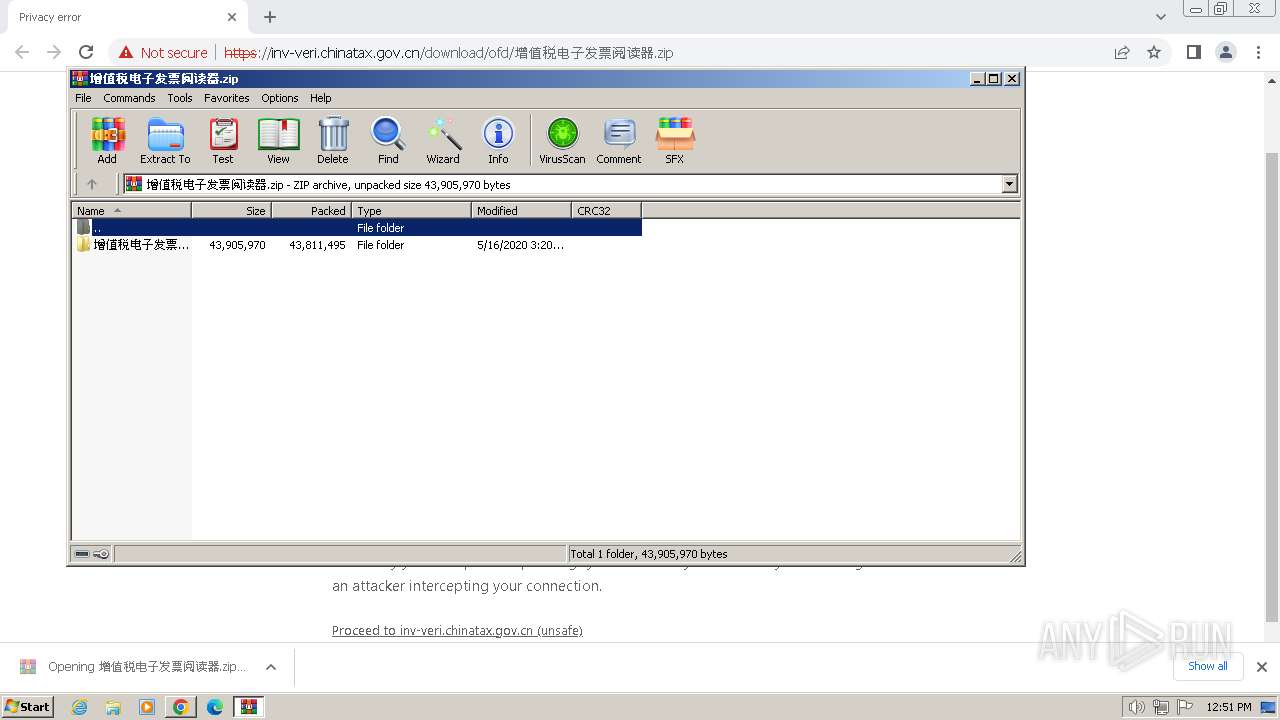Click the Not secure warning indicator

(163, 52)
